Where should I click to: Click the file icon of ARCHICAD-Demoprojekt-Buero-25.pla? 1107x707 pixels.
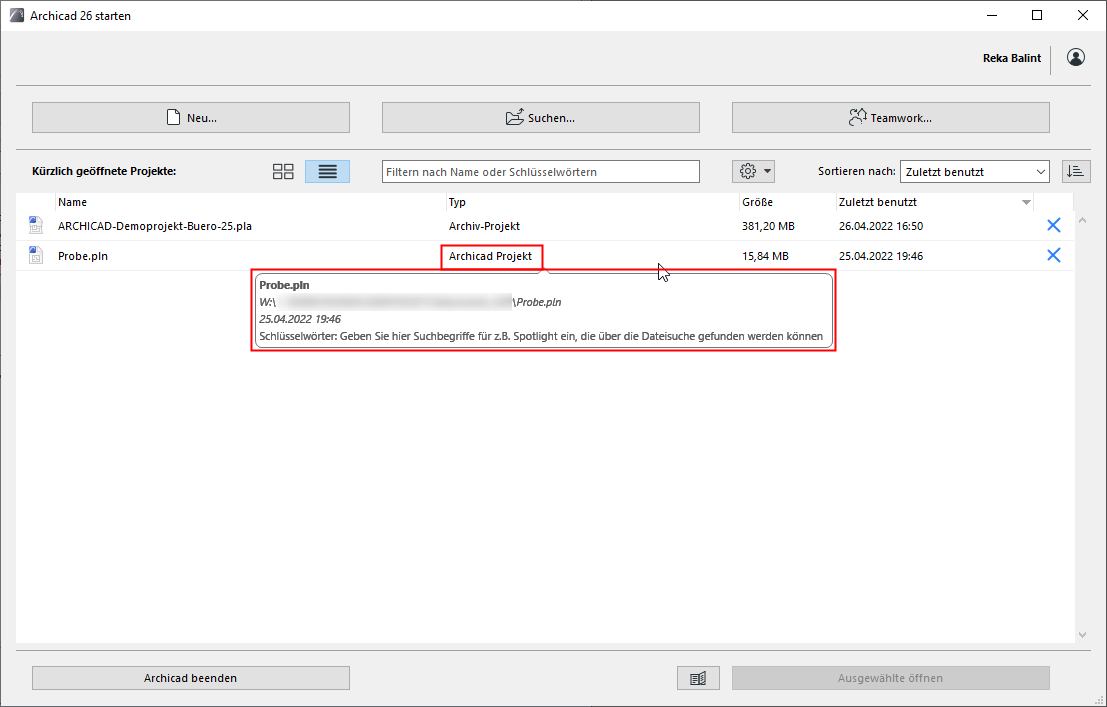(x=35, y=225)
